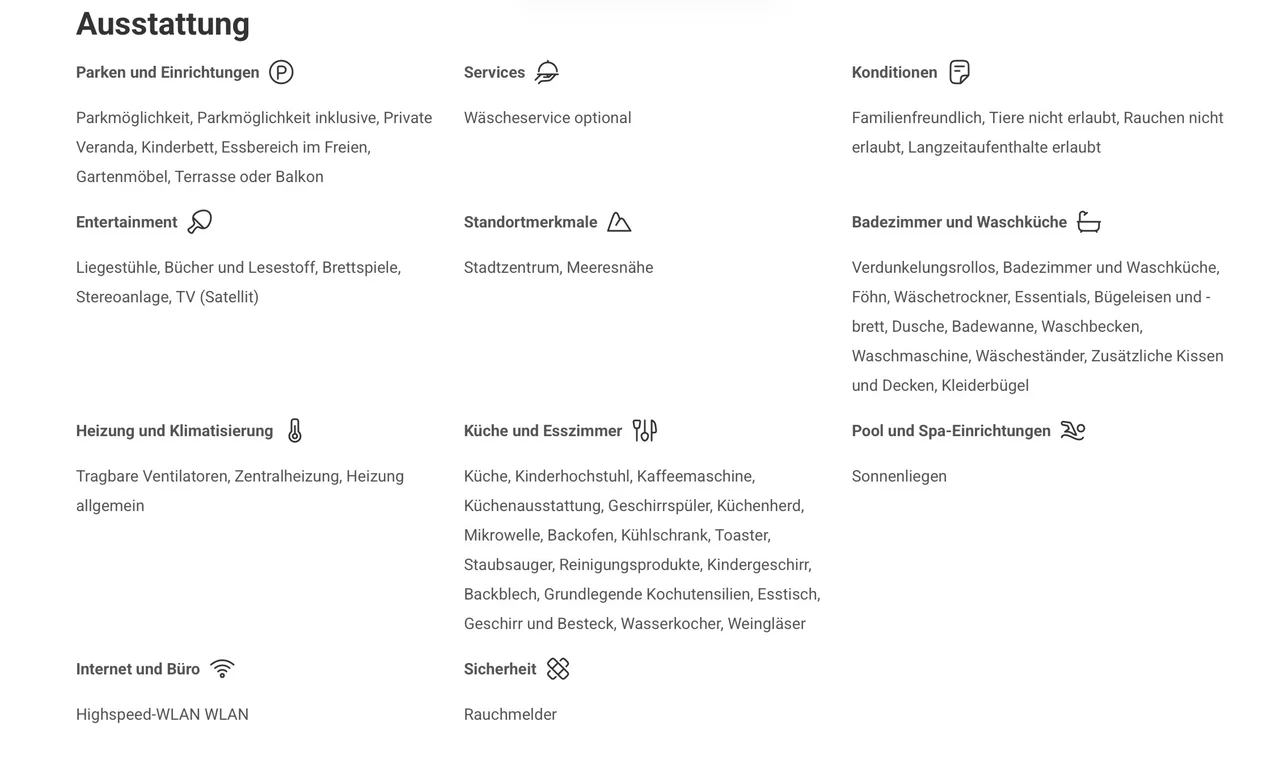Click the Highspeed-WLAN WLAN text
1280x764 pixels.
pos(162,715)
